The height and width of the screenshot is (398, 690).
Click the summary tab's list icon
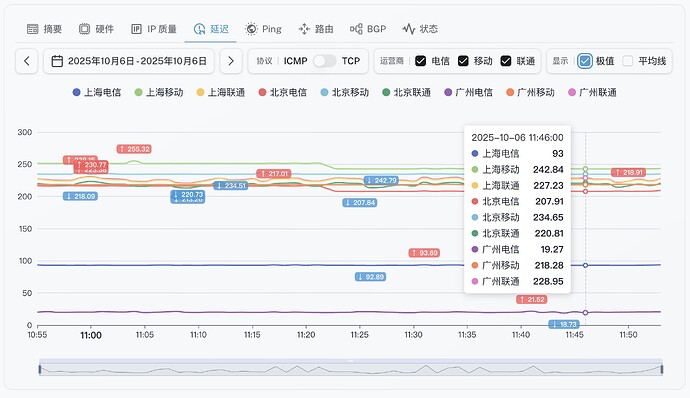(33, 29)
